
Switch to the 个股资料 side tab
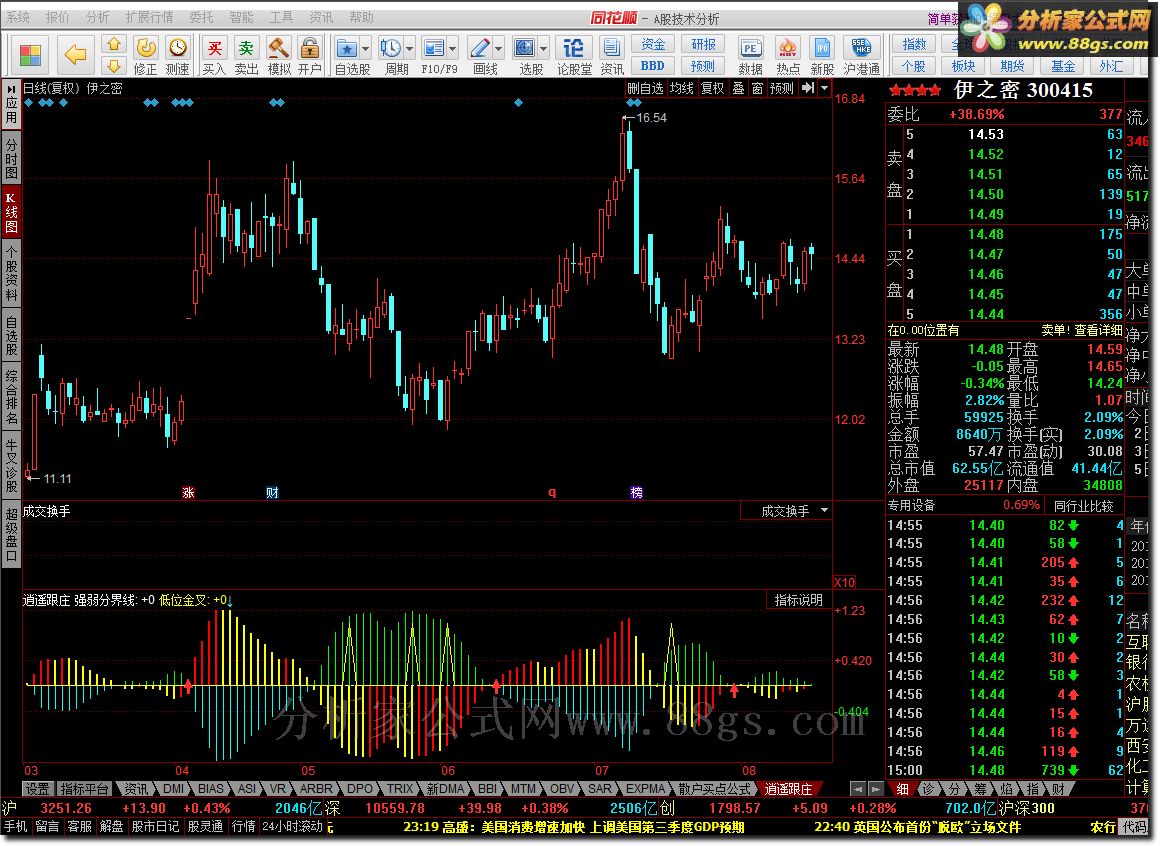click(11, 272)
